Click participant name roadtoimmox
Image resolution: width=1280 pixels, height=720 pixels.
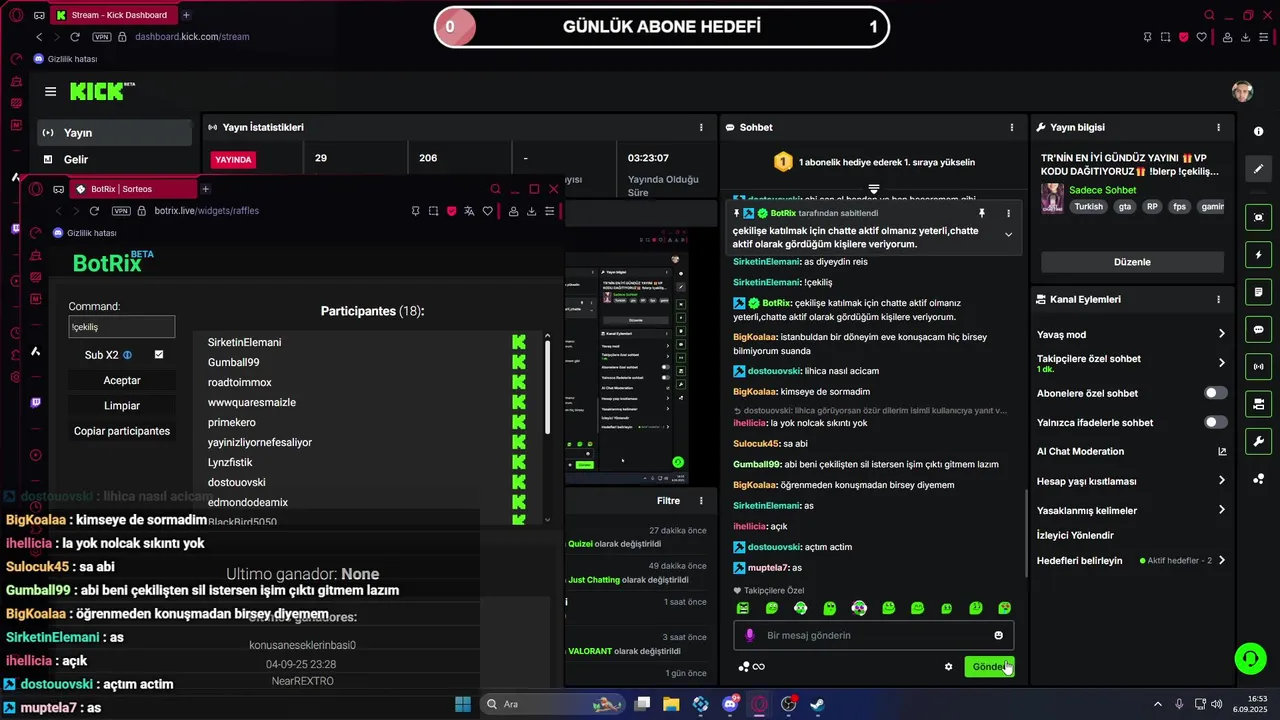[240, 382]
